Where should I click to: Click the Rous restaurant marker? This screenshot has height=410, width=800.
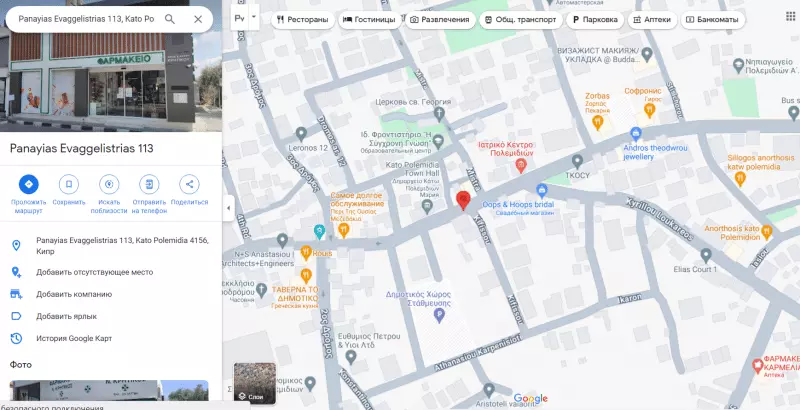[x=306, y=252]
